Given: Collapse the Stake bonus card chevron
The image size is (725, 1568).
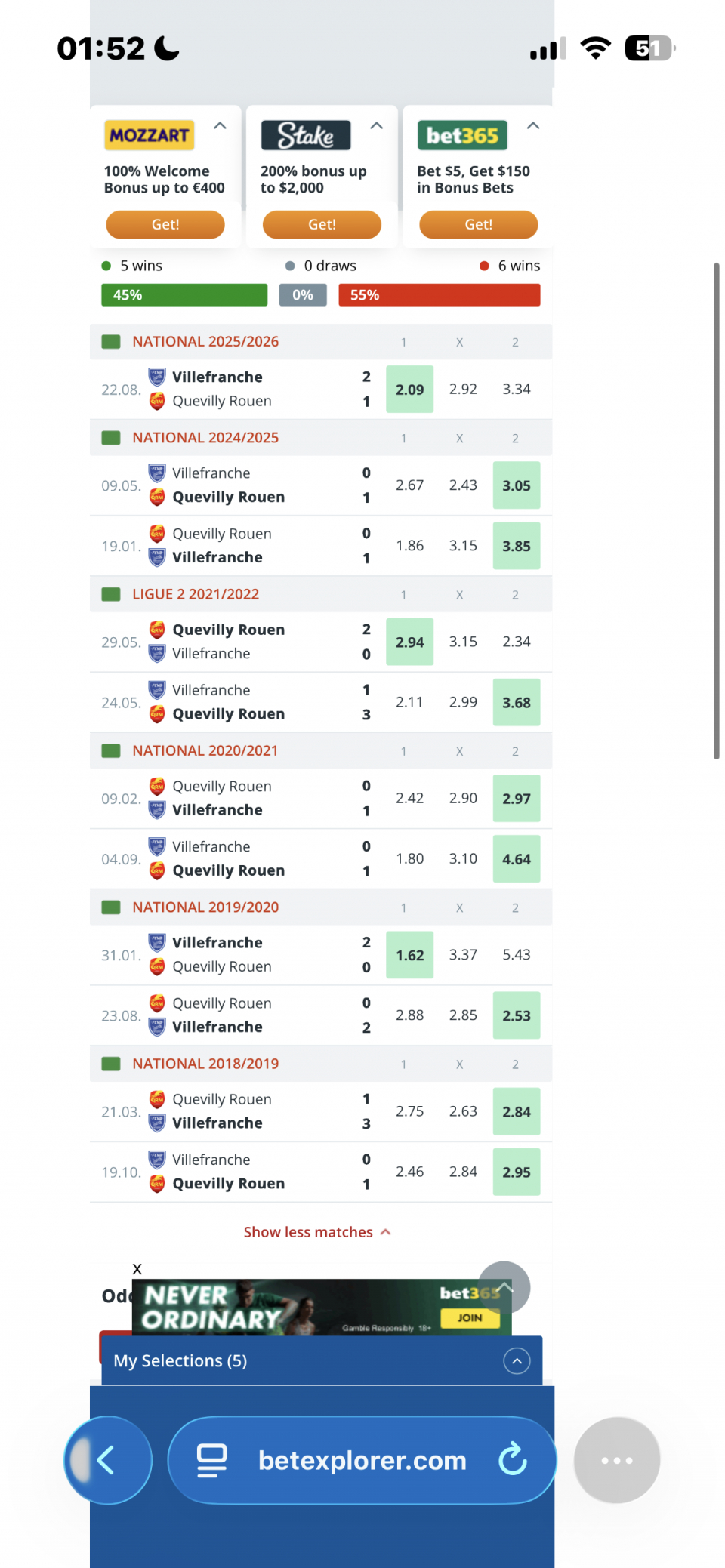Looking at the screenshot, I should tap(376, 126).
